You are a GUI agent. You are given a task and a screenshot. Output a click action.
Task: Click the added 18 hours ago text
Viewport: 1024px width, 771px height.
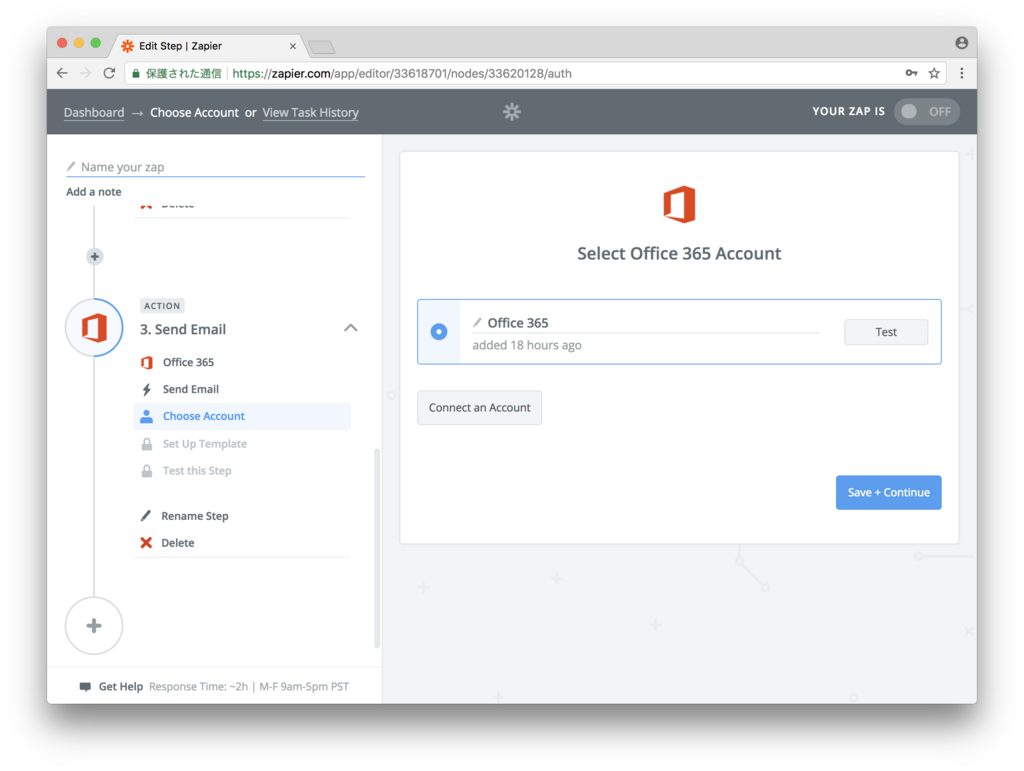tap(526, 345)
